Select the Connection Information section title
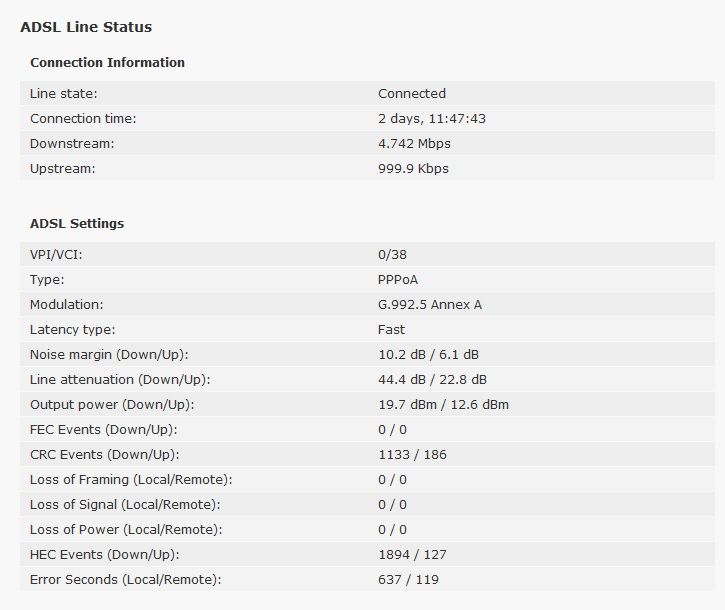725x610 pixels. tap(107, 62)
